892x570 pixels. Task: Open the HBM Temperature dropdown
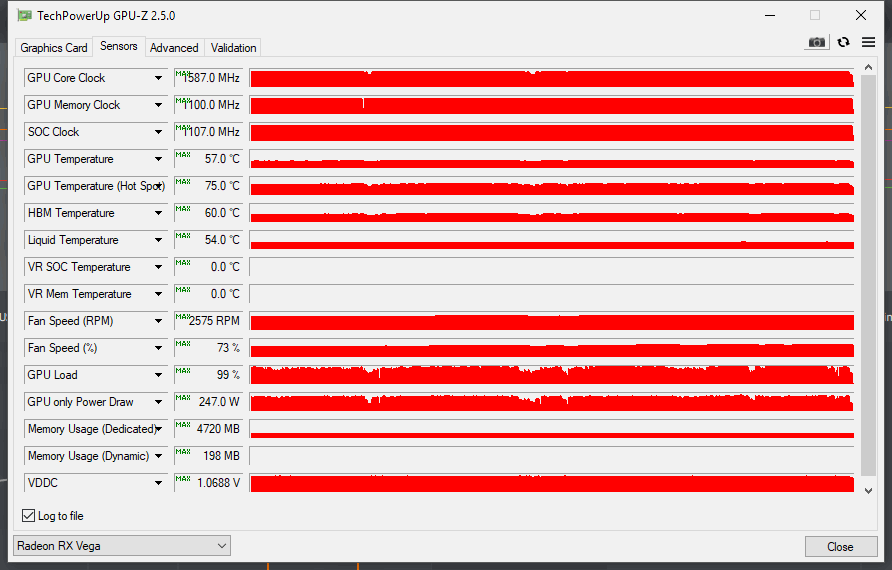click(x=158, y=213)
